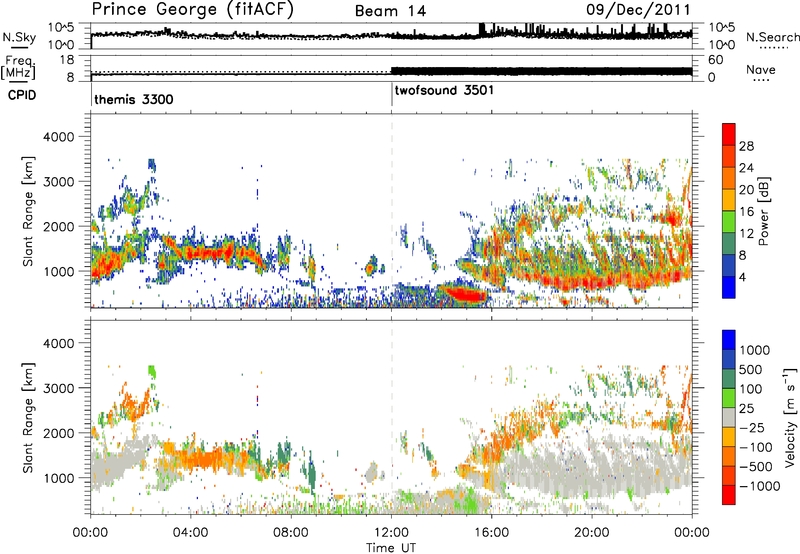Viewport: 800px width, 554px height.
Task: Click the 'CPID' label
Action: click(x=21, y=95)
